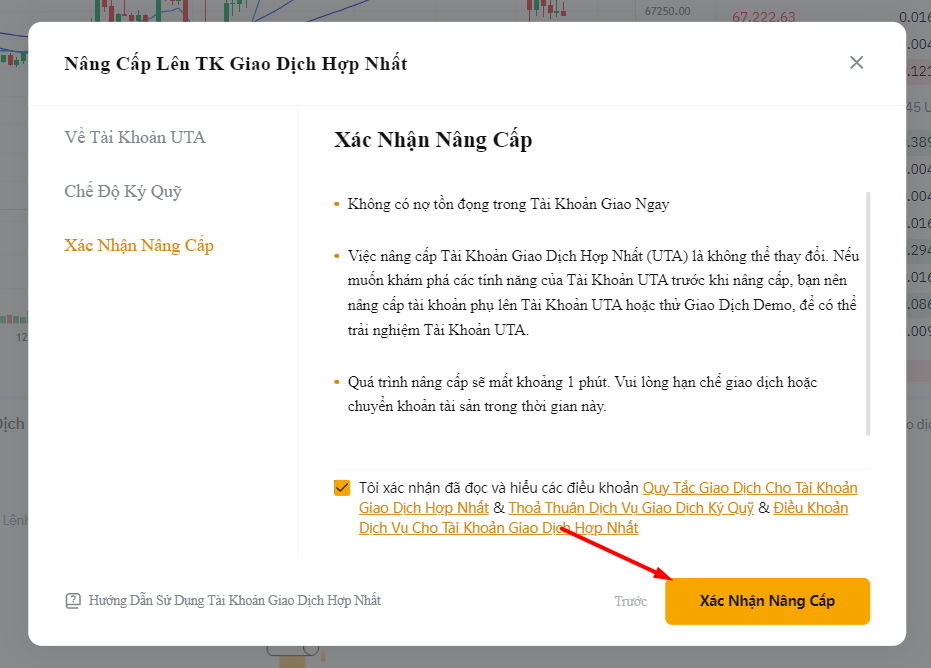Go back with the Trước button
The width and height of the screenshot is (931, 668).
click(x=631, y=601)
